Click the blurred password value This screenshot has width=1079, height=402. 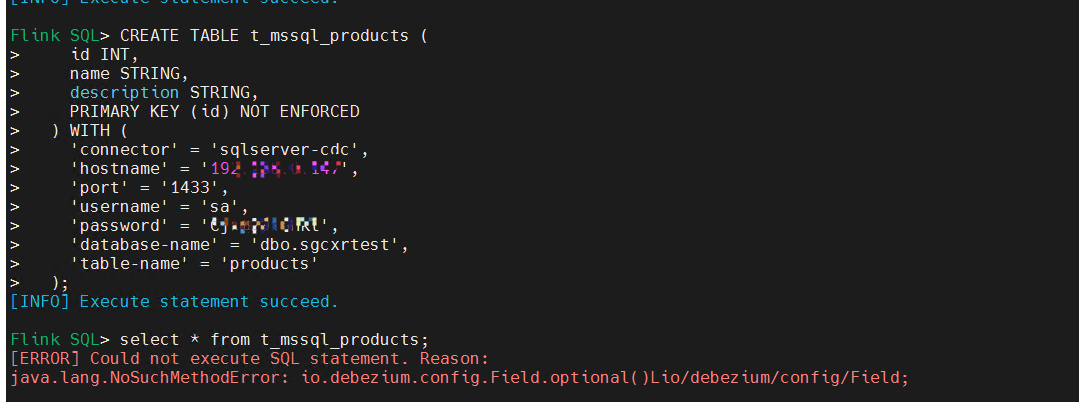point(266,225)
